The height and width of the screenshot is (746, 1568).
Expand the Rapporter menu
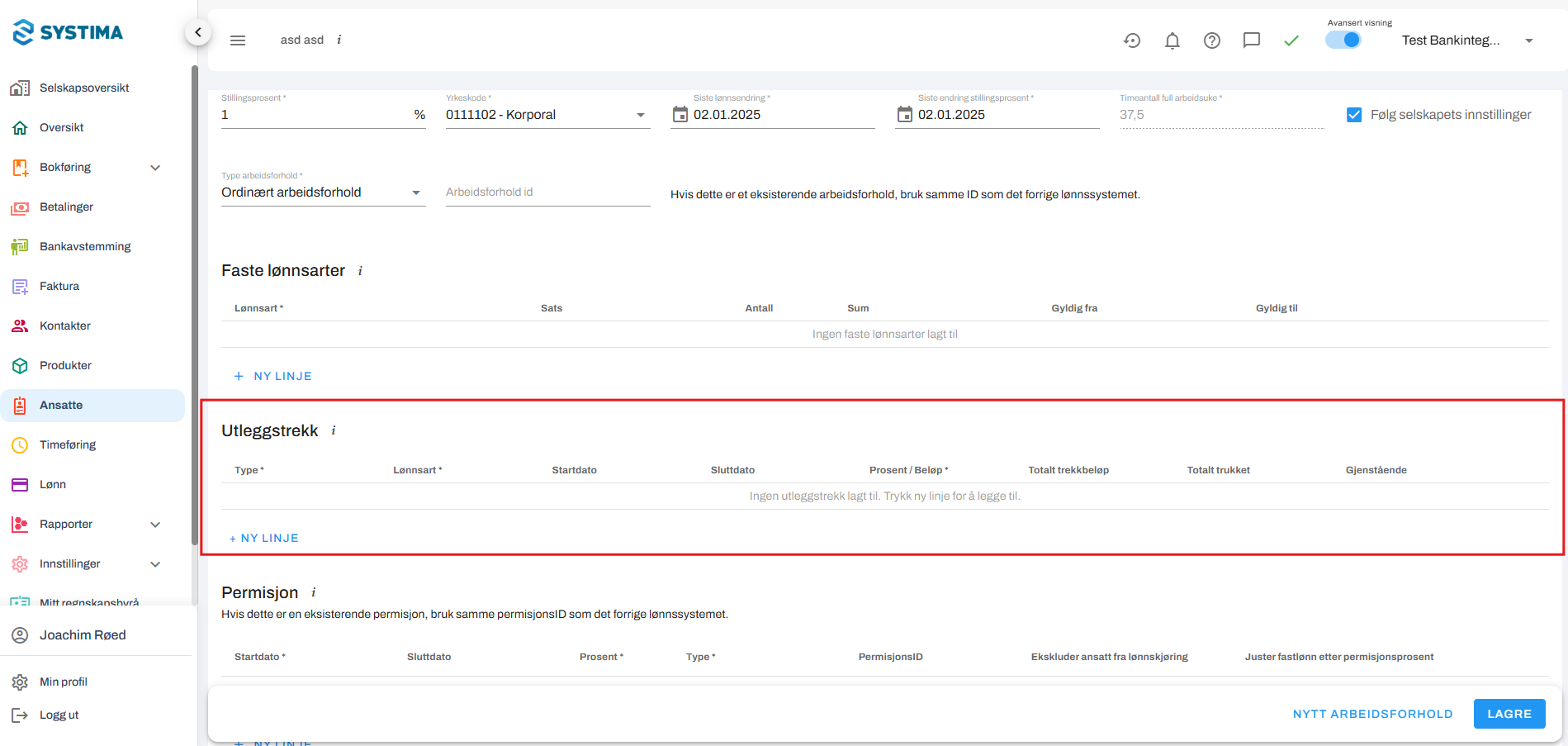[x=155, y=525]
